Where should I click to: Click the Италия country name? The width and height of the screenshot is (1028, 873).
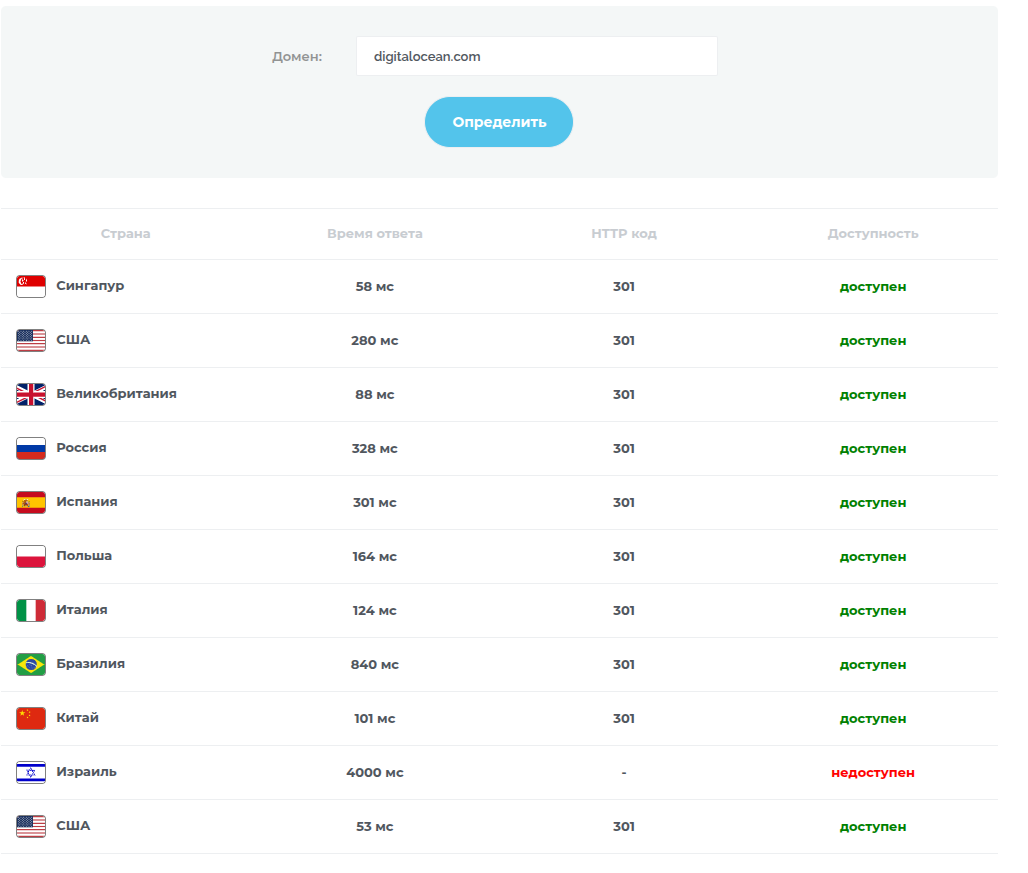pyautogui.click(x=81, y=610)
